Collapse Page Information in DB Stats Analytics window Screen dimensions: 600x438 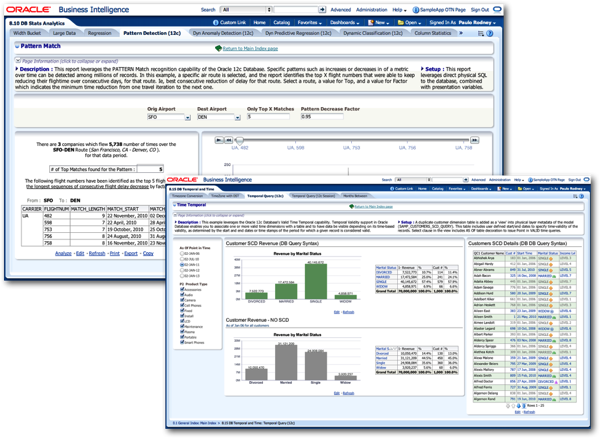[x=18, y=61]
